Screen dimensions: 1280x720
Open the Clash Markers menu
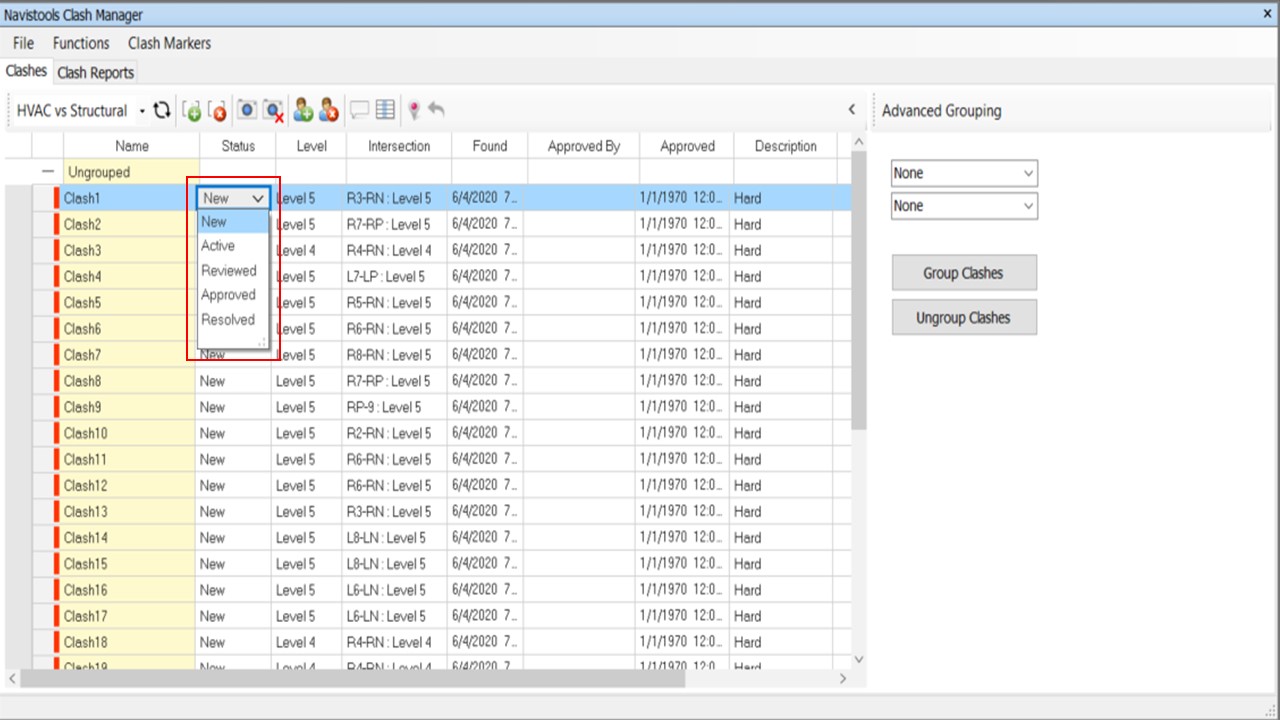[x=169, y=43]
